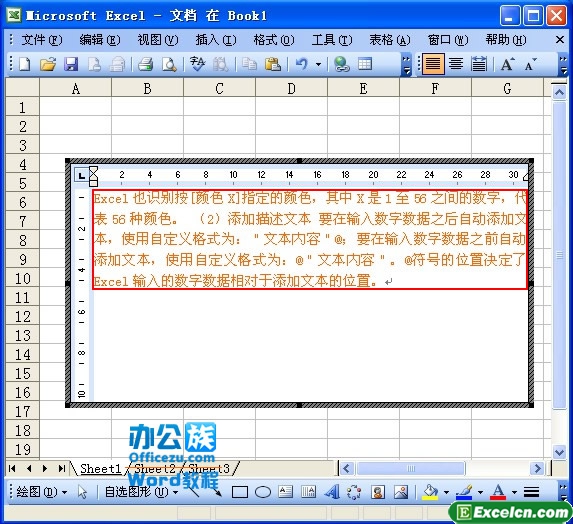Click the Center alignment icon
This screenshot has height=524, width=573.
coord(456,64)
